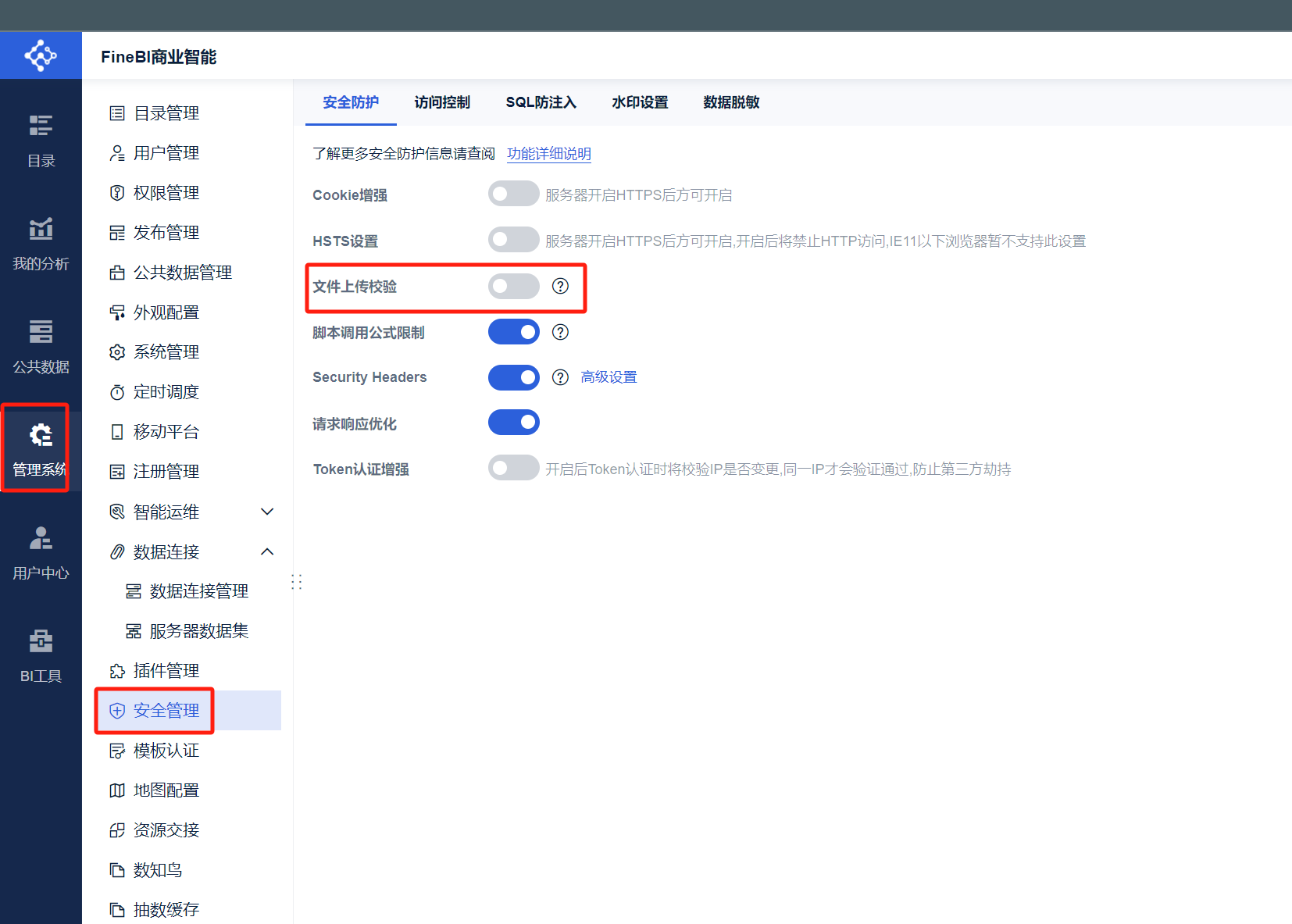The image size is (1292, 924).
Task: Click the 用户管理 person icon
Action: point(117,153)
